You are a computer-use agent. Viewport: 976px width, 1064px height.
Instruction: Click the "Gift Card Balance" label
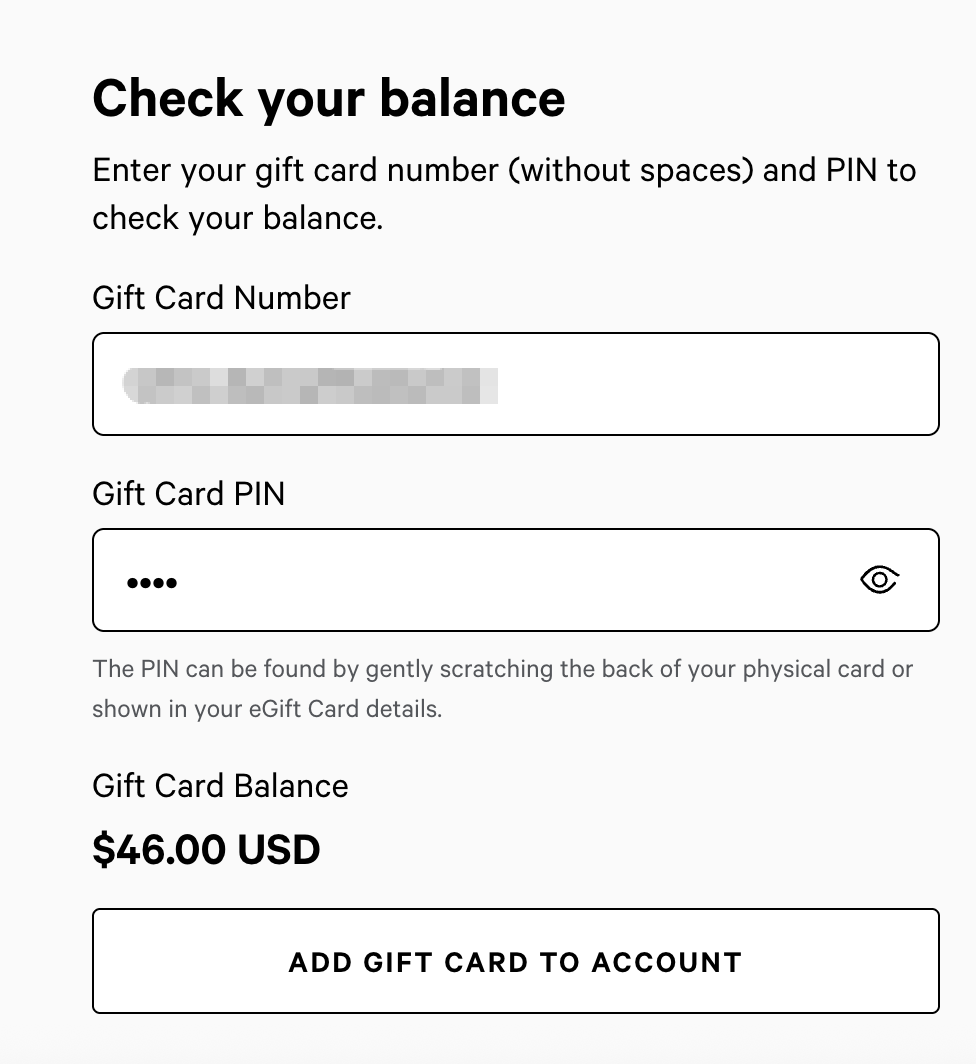[x=220, y=786]
